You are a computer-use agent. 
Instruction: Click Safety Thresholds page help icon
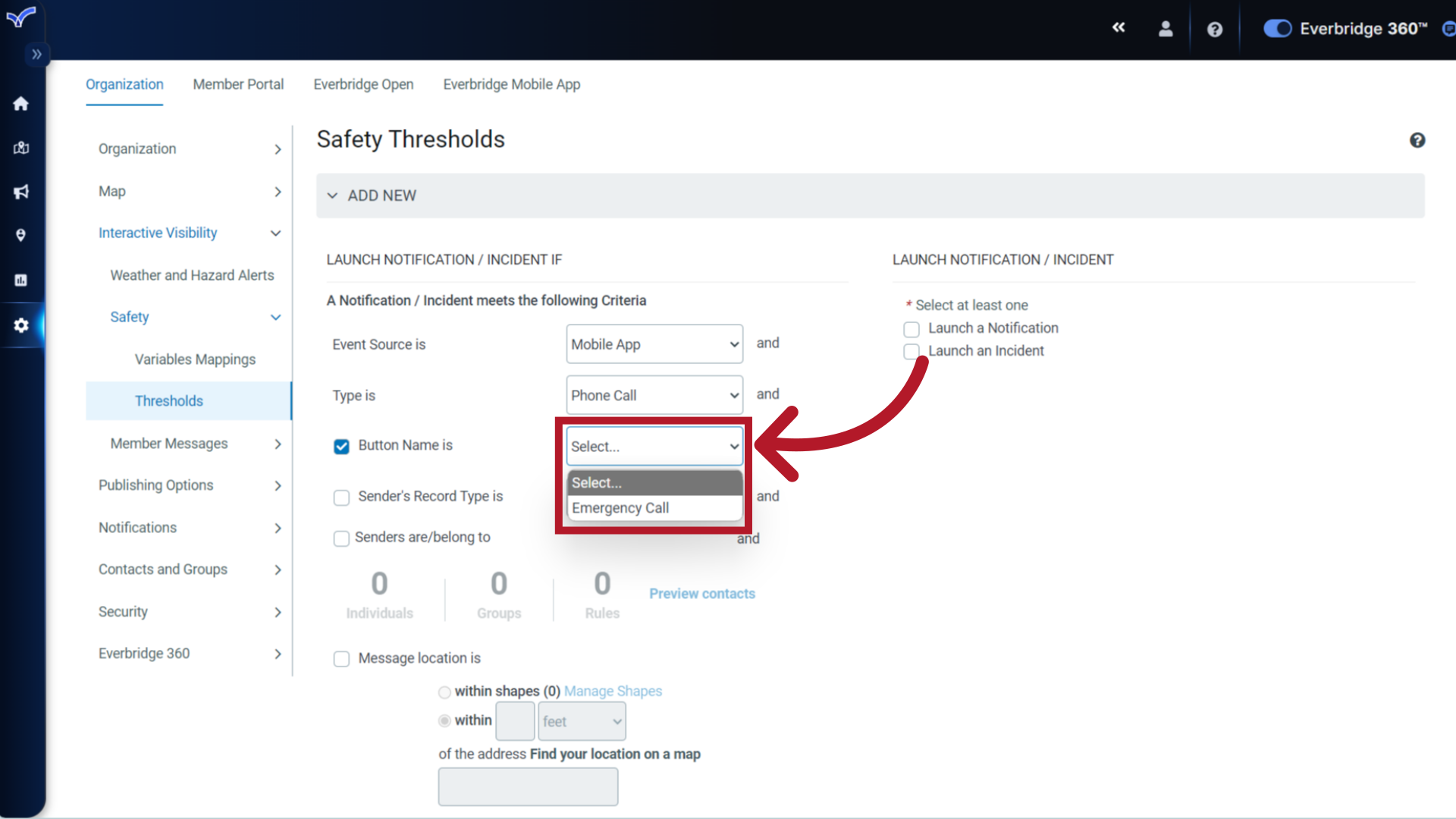[1417, 140]
